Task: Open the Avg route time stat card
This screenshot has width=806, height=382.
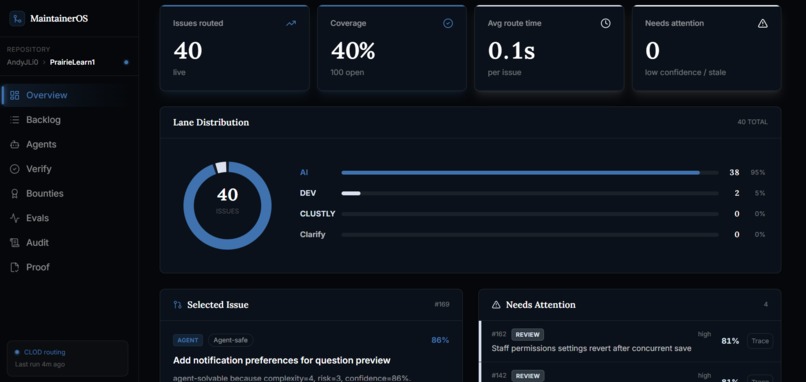Action: 549,48
